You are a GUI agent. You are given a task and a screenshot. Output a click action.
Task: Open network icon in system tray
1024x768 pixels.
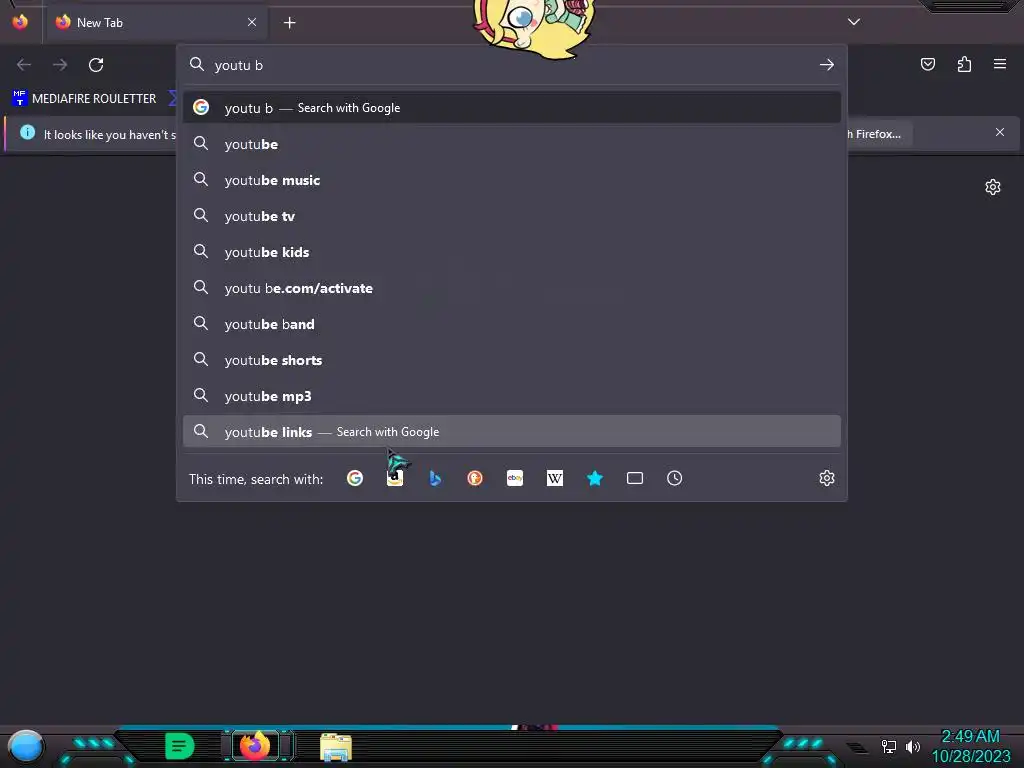click(889, 746)
